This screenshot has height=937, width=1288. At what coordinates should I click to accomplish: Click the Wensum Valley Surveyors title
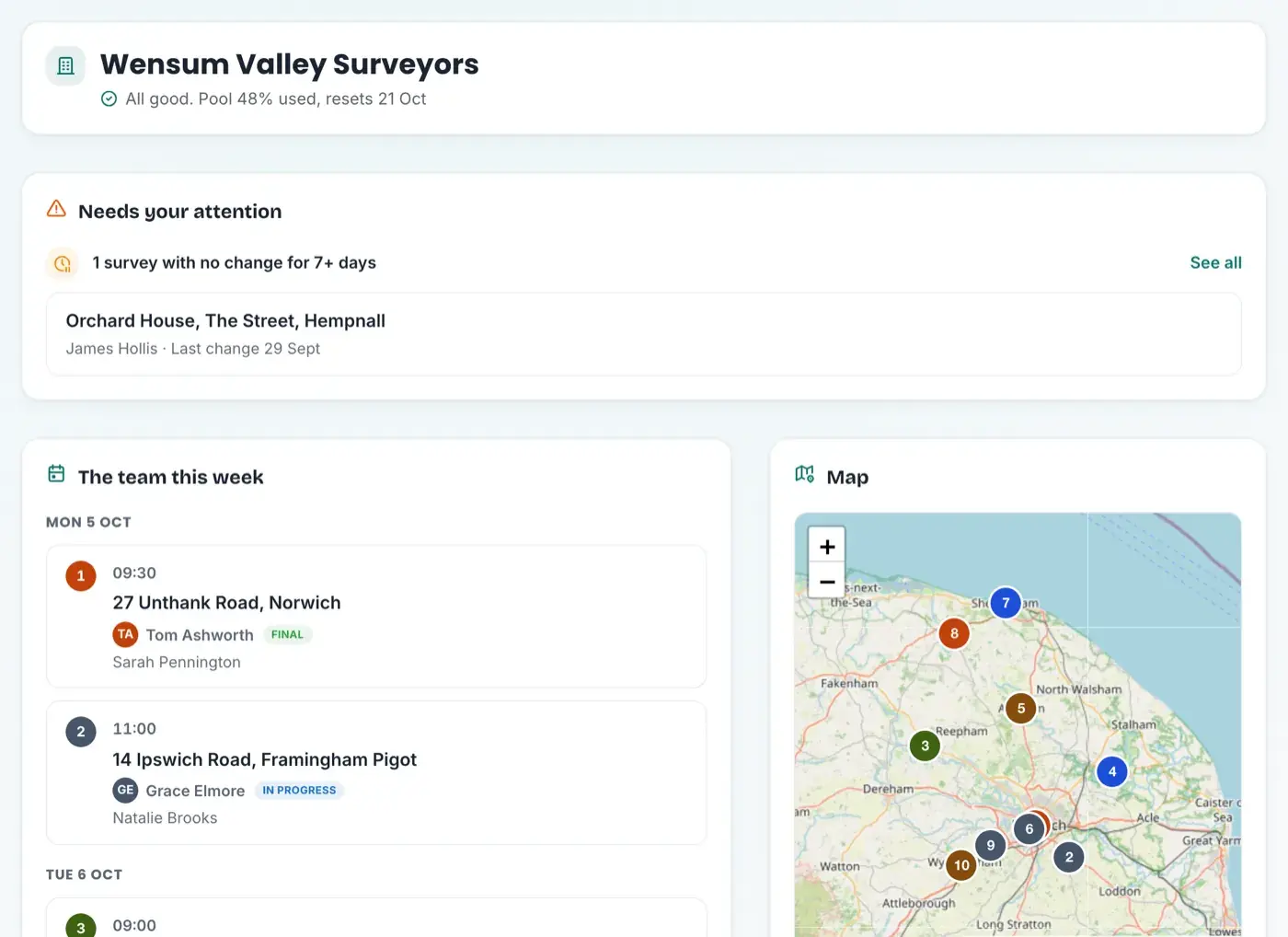pos(289,64)
